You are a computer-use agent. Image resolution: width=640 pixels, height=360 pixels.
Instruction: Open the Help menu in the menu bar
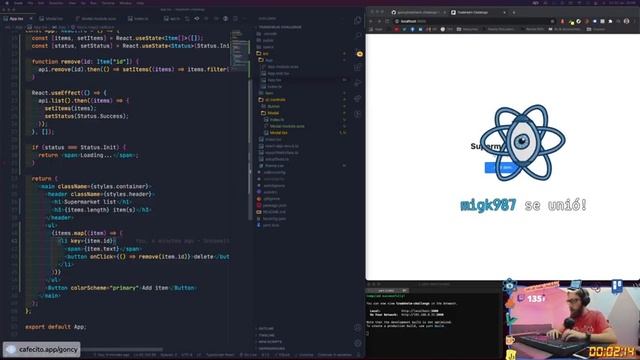(x=140, y=3)
